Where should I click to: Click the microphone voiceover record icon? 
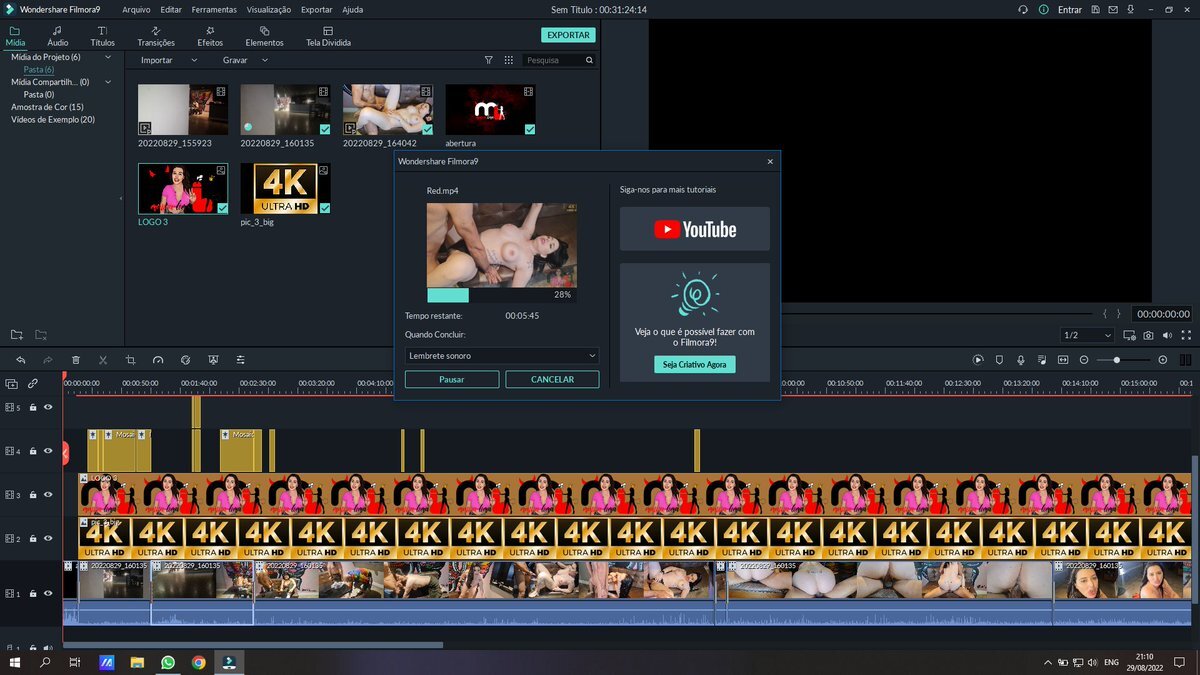(1021, 360)
